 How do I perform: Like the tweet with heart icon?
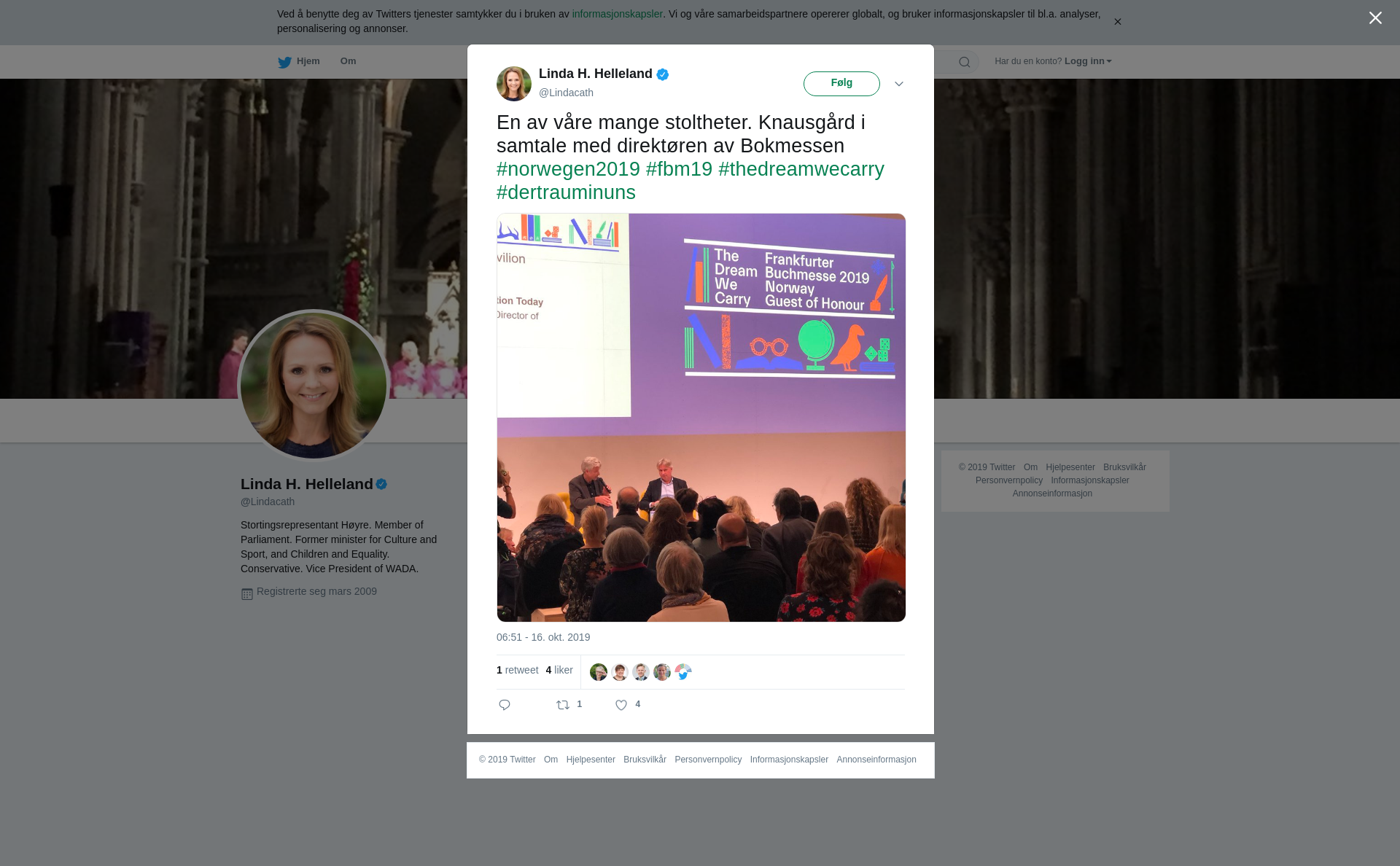621,705
